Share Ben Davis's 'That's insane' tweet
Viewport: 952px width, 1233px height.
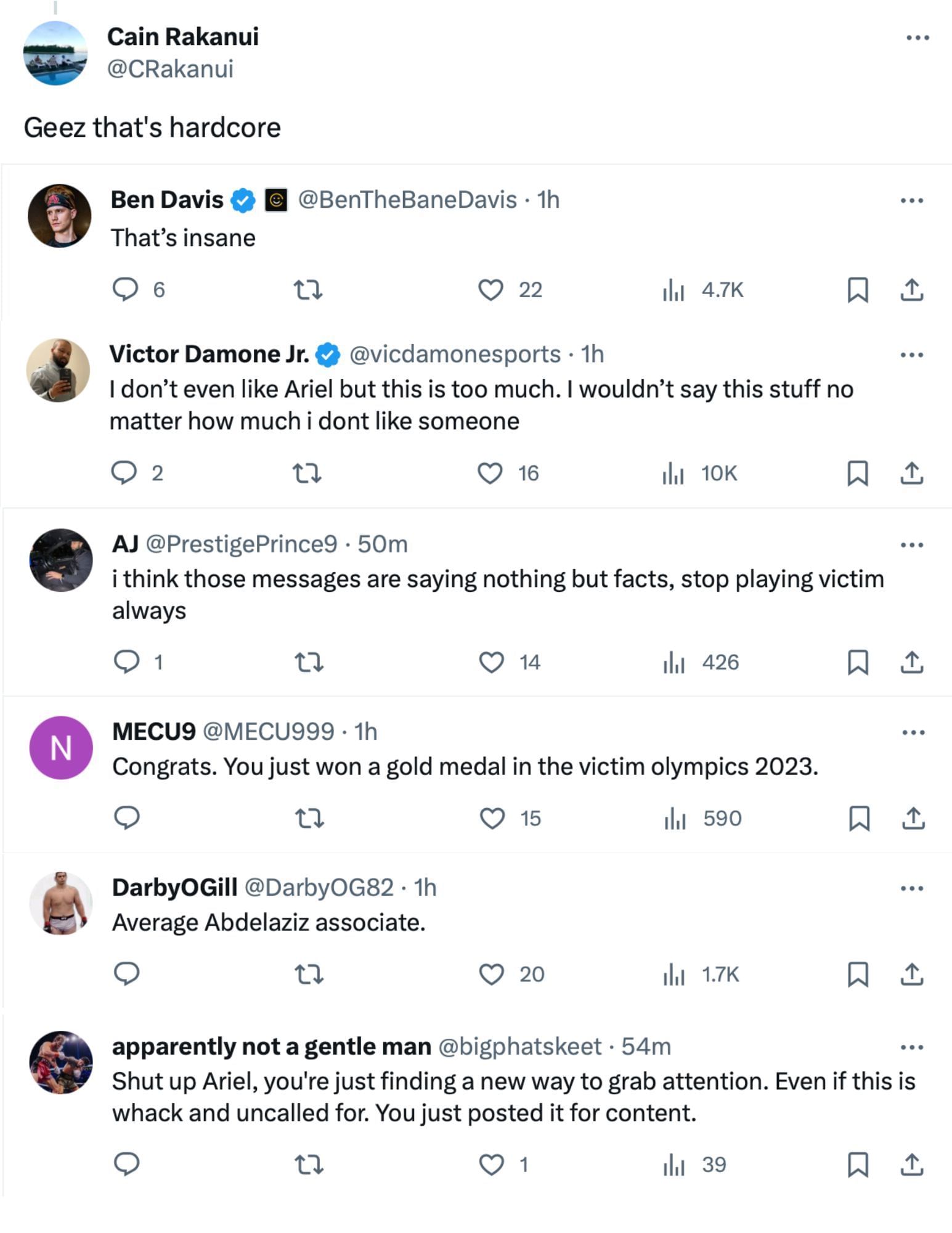tap(912, 289)
